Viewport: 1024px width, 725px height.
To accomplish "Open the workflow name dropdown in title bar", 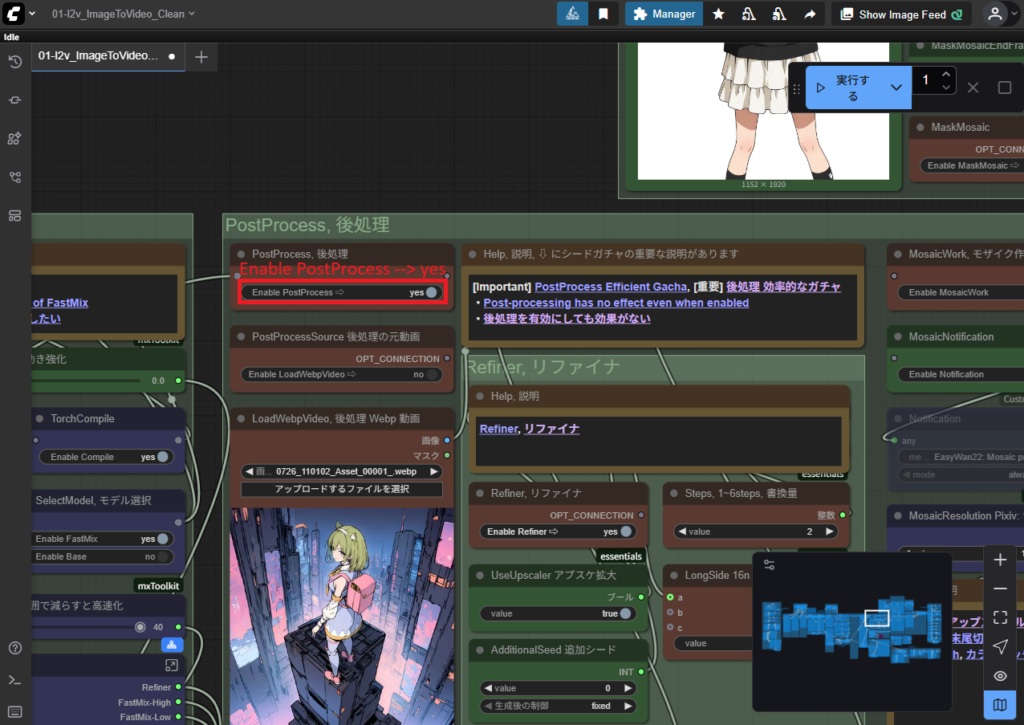I will 123,14.
